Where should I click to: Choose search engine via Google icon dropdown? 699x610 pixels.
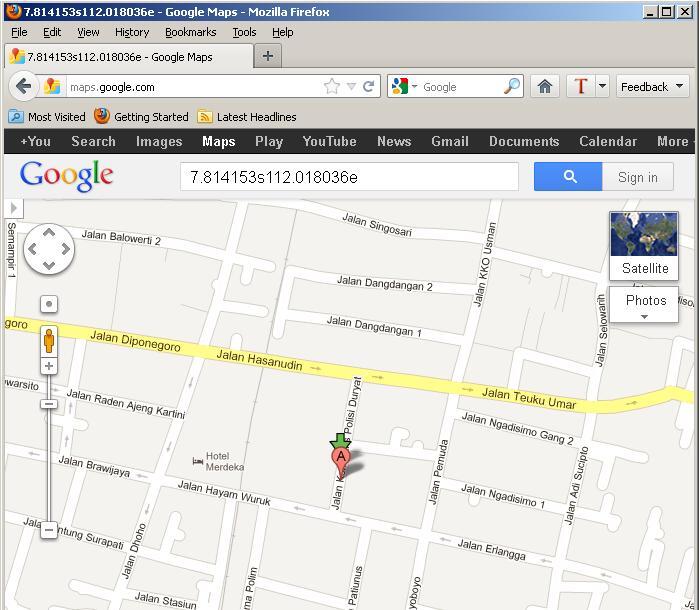point(403,86)
